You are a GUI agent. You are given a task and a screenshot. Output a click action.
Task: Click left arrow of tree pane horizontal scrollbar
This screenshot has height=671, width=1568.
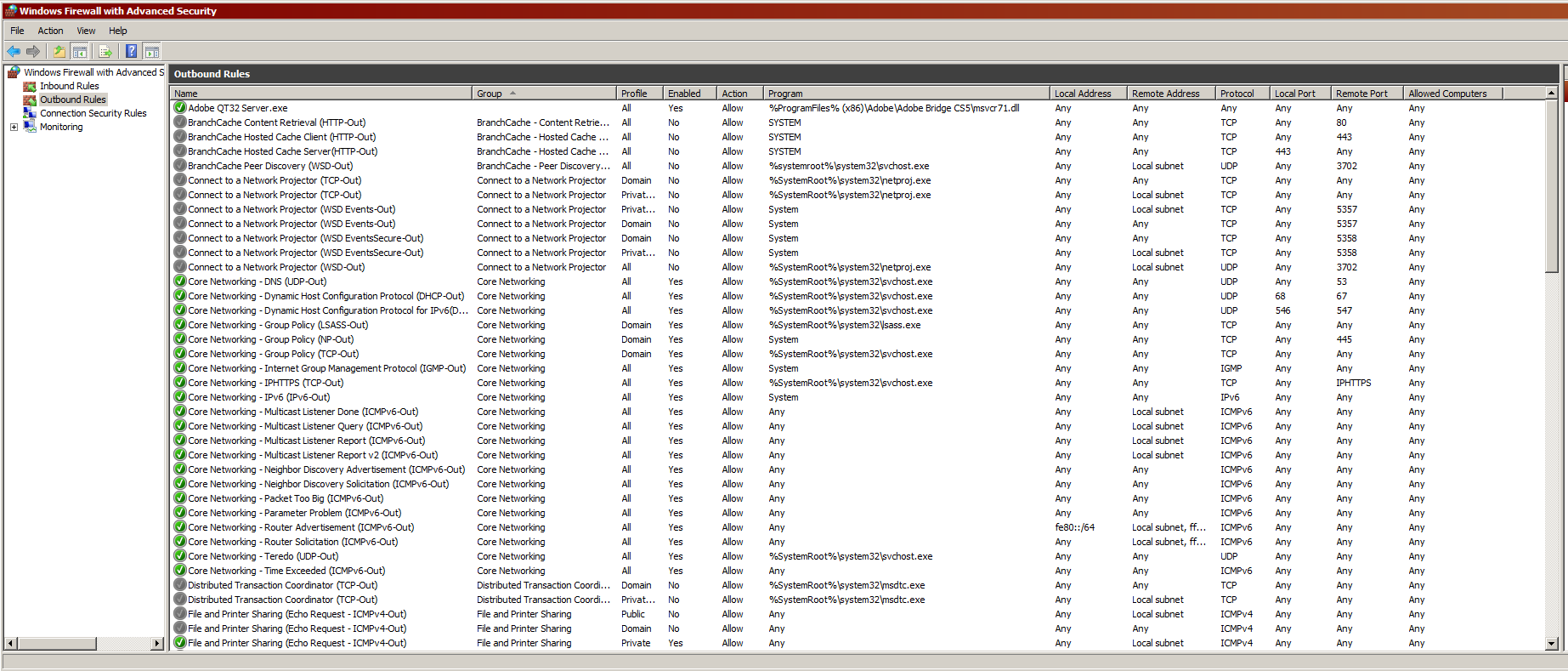11,644
